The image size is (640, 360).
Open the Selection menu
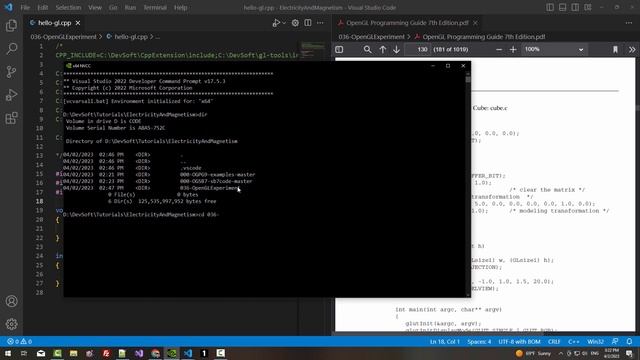coord(68,7)
